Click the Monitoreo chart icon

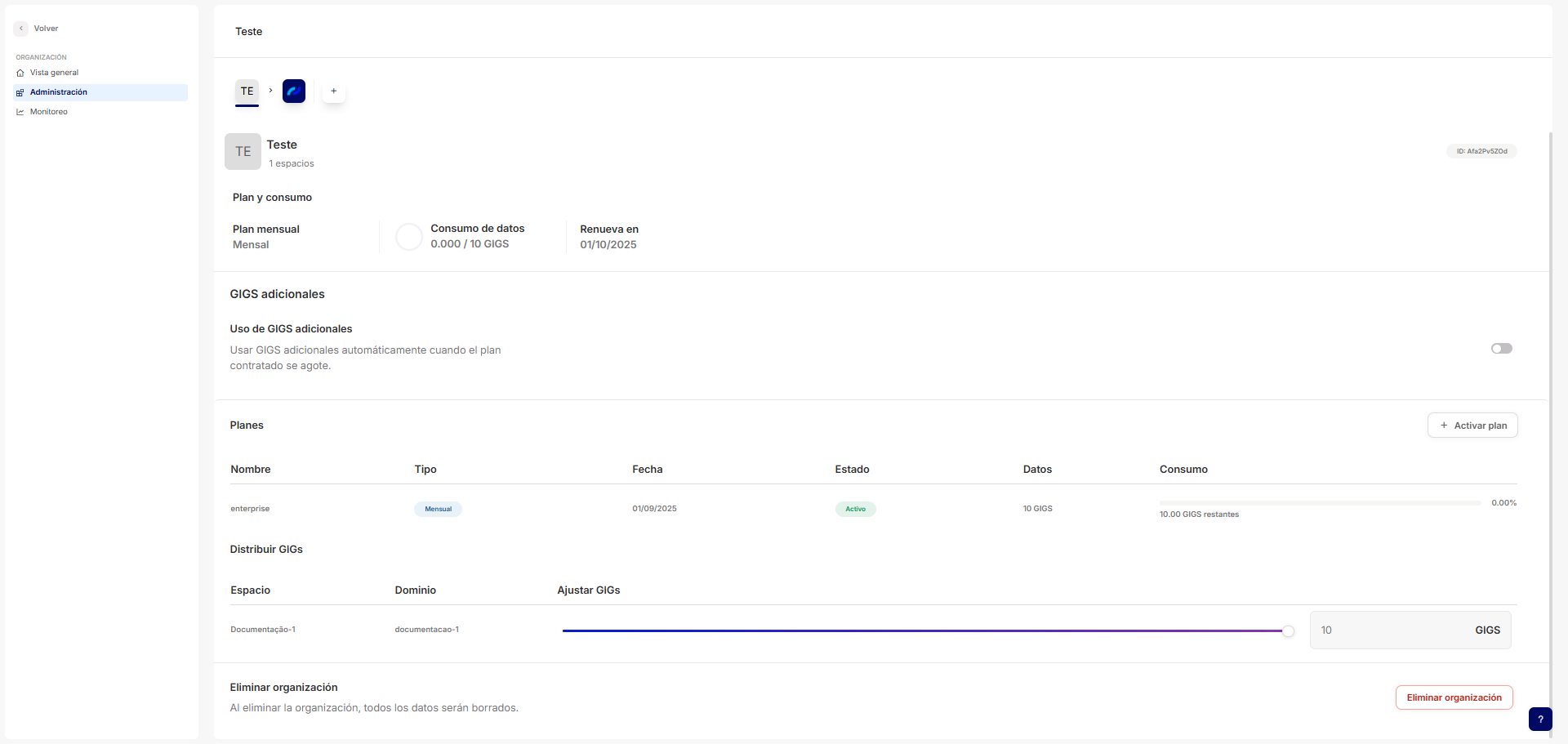click(x=20, y=112)
